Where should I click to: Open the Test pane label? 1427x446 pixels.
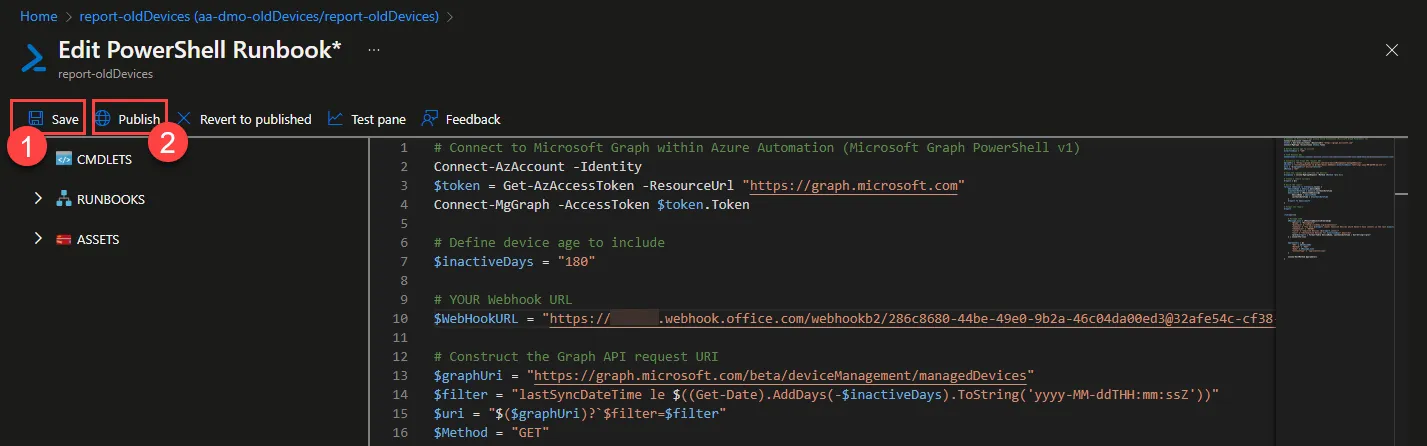click(x=378, y=119)
